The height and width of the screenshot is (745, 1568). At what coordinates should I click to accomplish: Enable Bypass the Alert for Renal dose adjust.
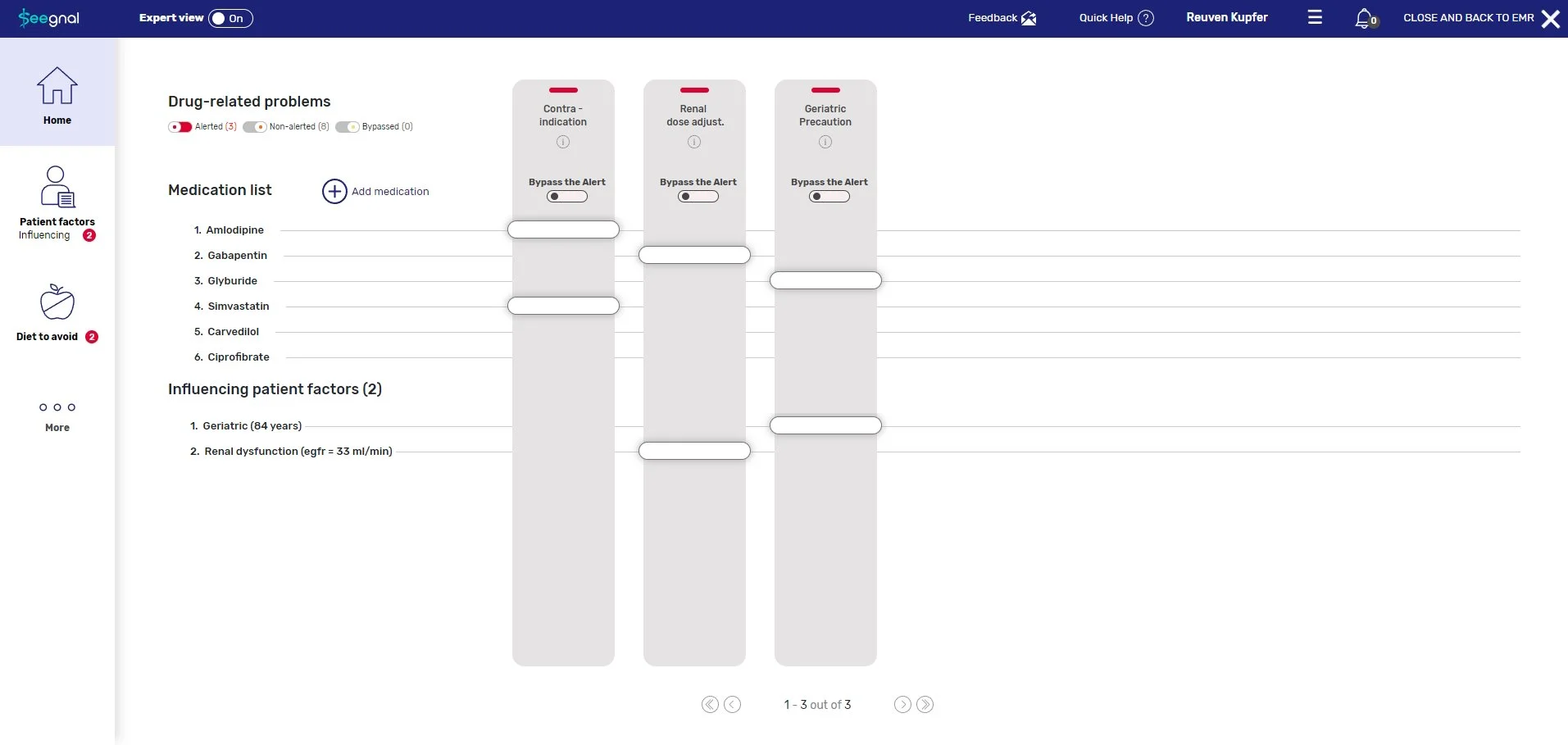click(x=698, y=197)
